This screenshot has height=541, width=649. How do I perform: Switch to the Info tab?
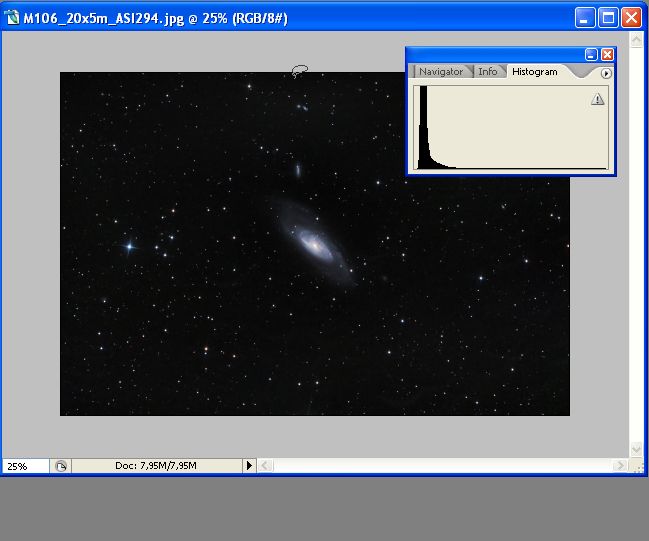(488, 72)
